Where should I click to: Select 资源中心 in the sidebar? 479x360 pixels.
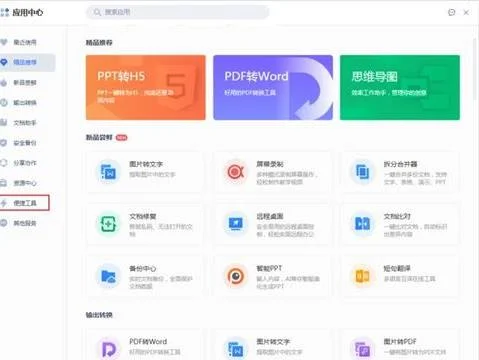[25, 183]
